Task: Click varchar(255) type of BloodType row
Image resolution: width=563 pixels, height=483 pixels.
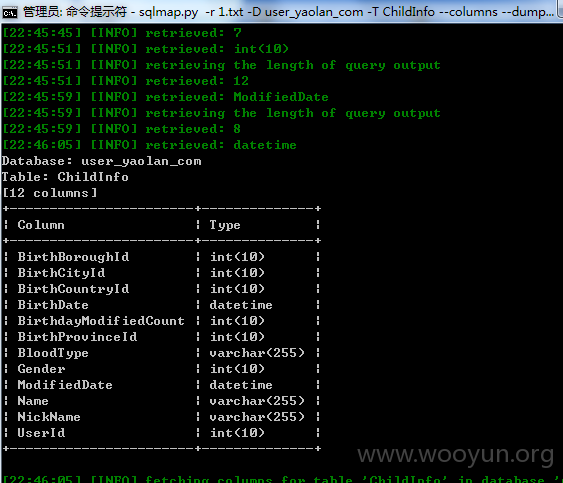Action: click(257, 353)
